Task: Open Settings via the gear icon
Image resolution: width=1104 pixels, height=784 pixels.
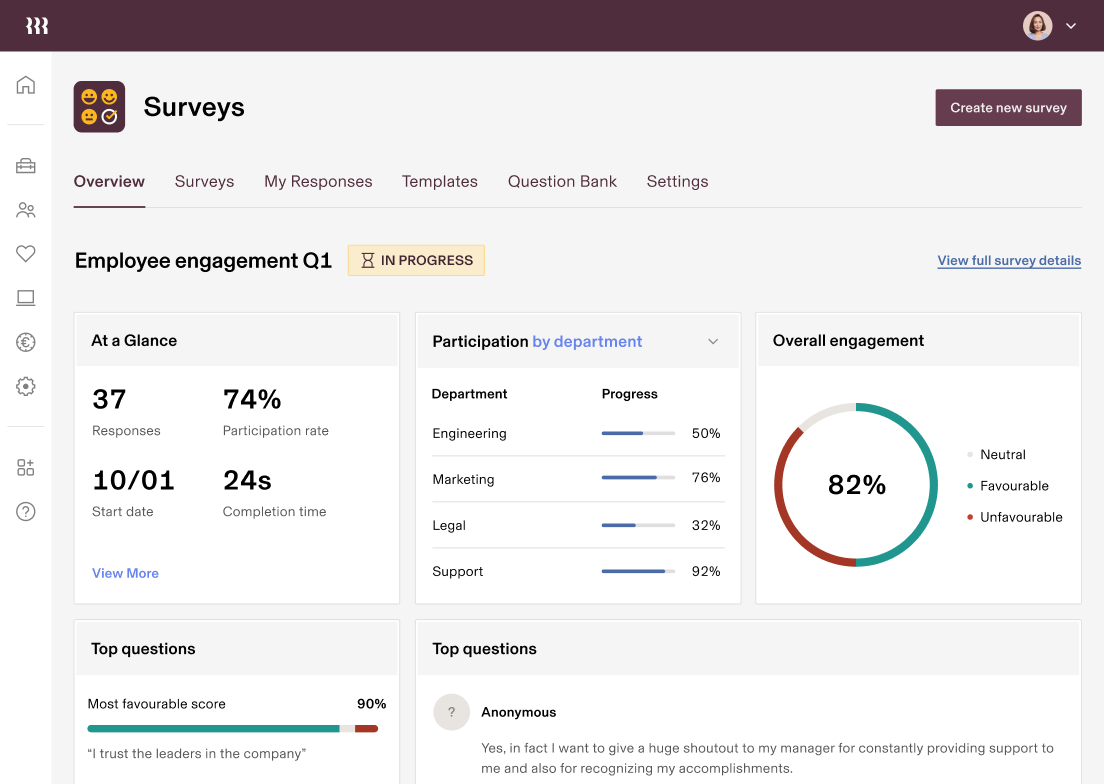Action: coord(26,386)
